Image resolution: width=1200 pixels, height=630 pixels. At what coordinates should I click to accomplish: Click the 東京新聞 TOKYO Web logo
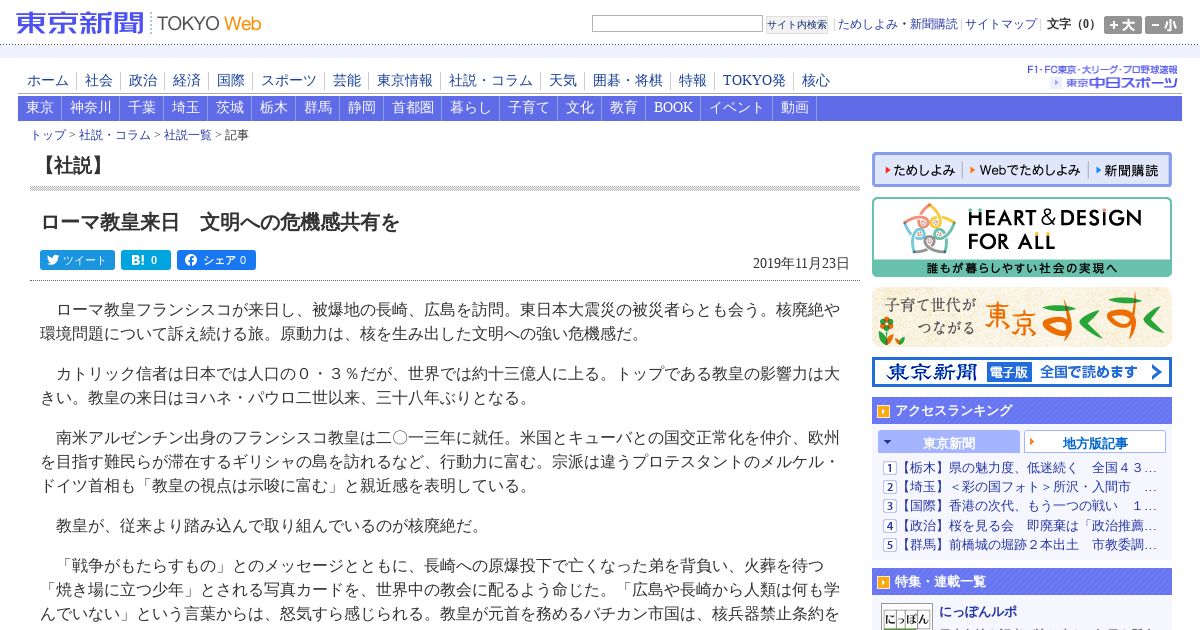pyautogui.click(x=139, y=23)
